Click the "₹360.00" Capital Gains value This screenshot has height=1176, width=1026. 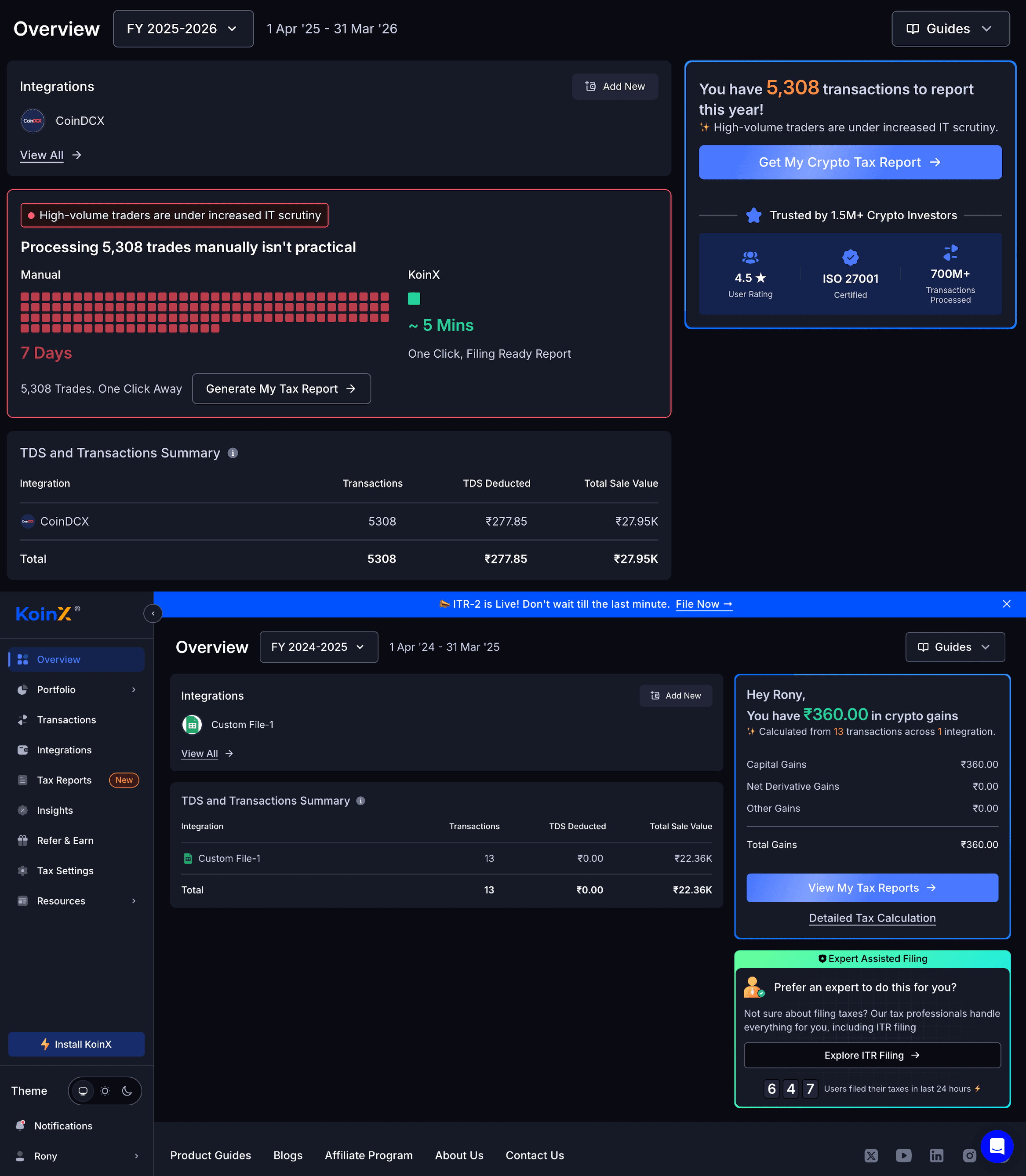(x=979, y=765)
